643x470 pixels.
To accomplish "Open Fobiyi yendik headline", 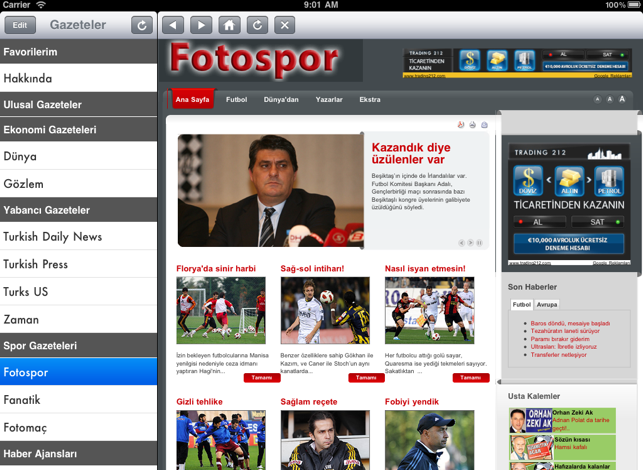I will [x=412, y=402].
